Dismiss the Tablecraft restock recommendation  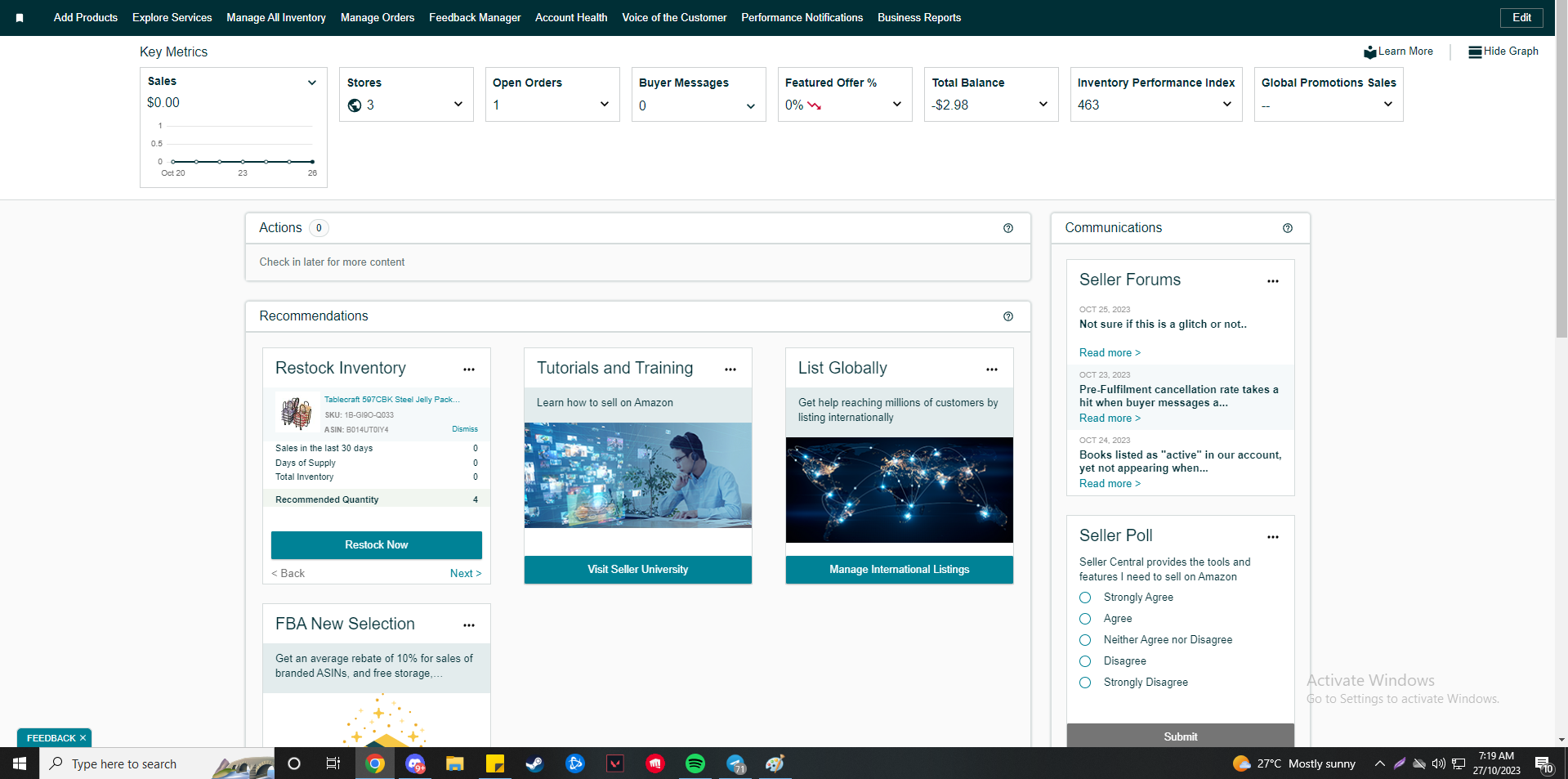click(x=465, y=429)
